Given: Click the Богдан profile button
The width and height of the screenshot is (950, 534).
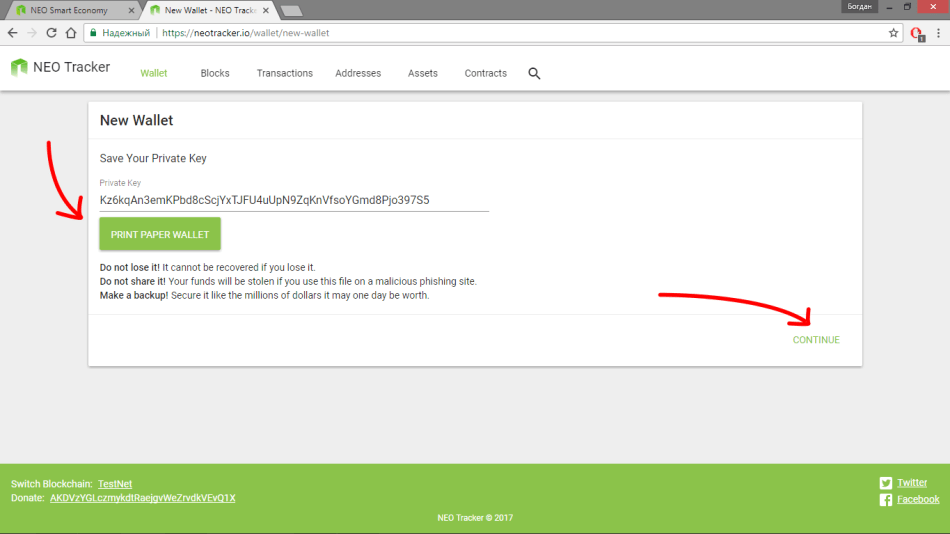Looking at the screenshot, I should (x=859, y=7).
